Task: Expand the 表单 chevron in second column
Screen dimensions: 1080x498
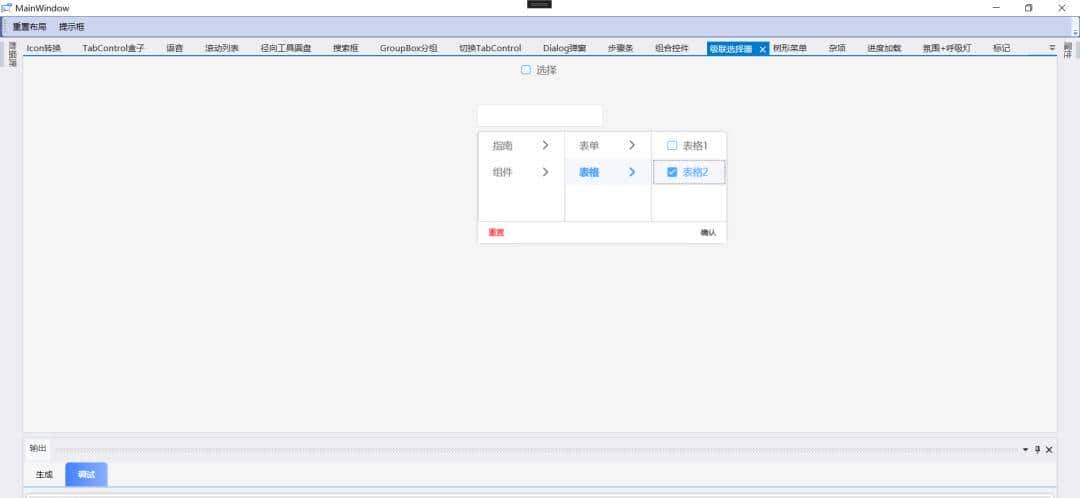Action: click(x=632, y=145)
